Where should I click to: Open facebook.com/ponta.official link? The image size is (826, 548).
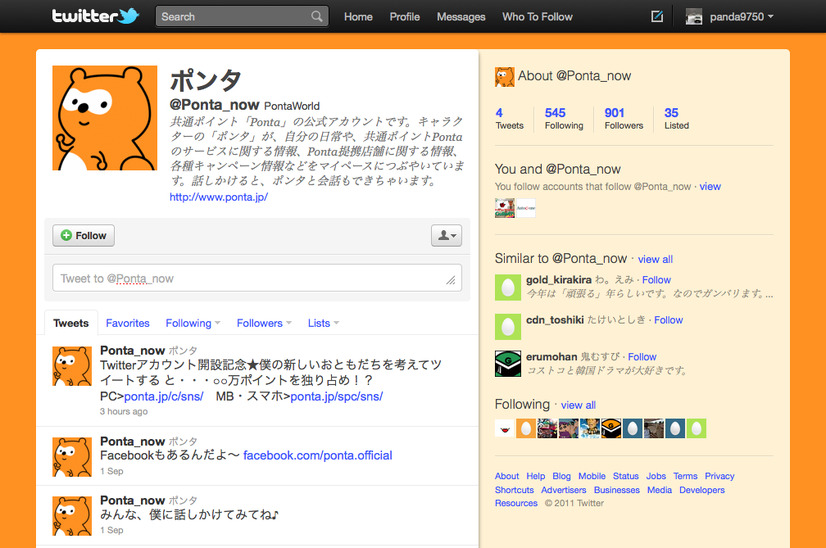tap(318, 455)
